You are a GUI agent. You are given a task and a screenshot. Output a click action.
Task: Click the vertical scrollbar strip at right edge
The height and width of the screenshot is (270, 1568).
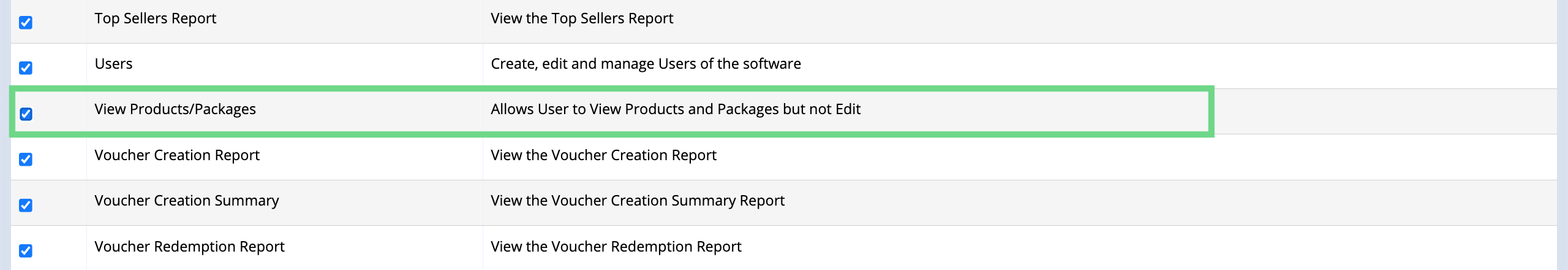1562,135
